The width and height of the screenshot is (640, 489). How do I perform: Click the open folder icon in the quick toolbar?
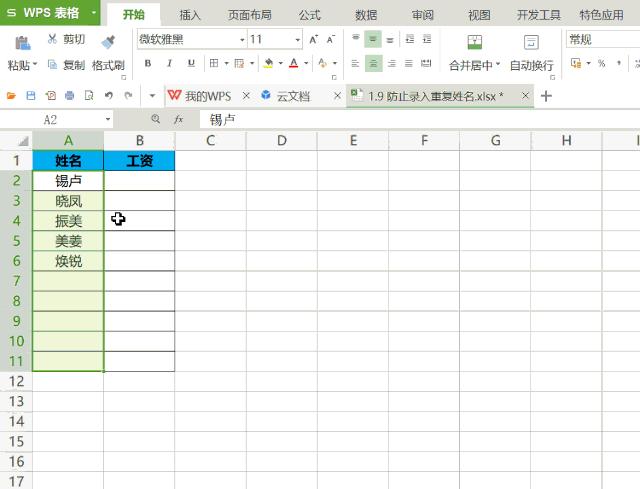pos(11,96)
